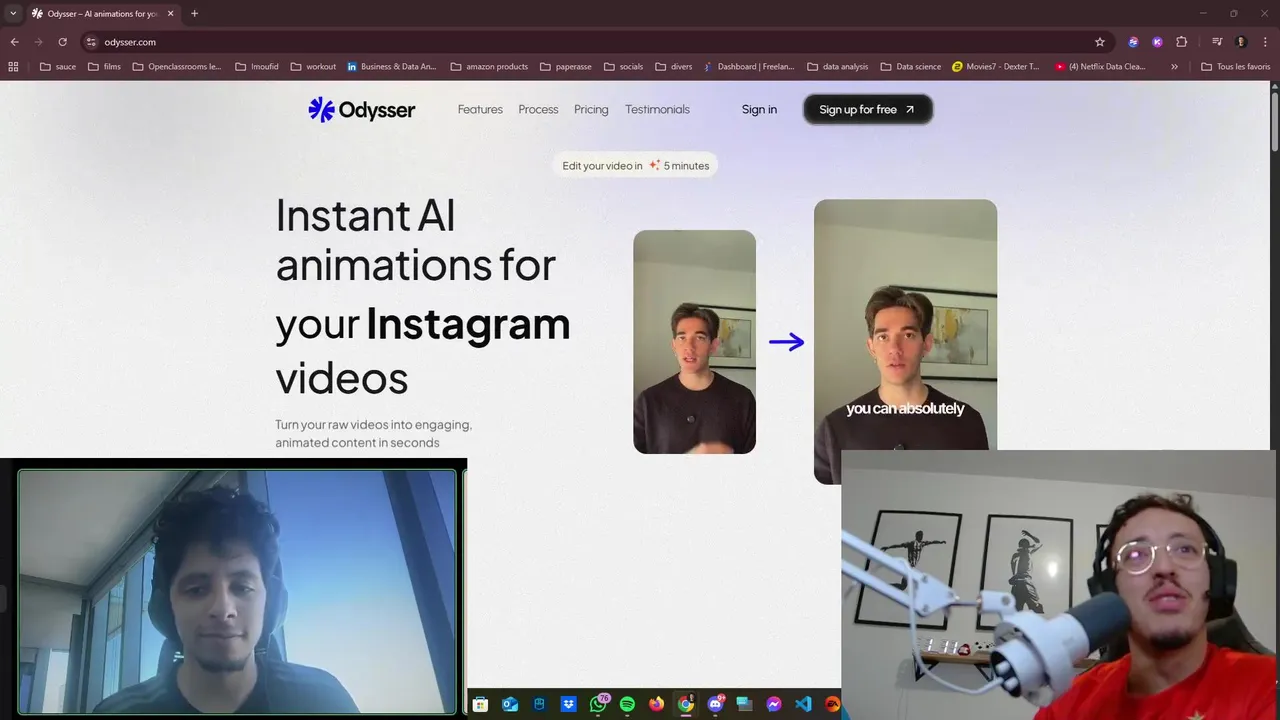The height and width of the screenshot is (720, 1280).
Task: Open the Data science bookmark folder
Action: (x=911, y=67)
